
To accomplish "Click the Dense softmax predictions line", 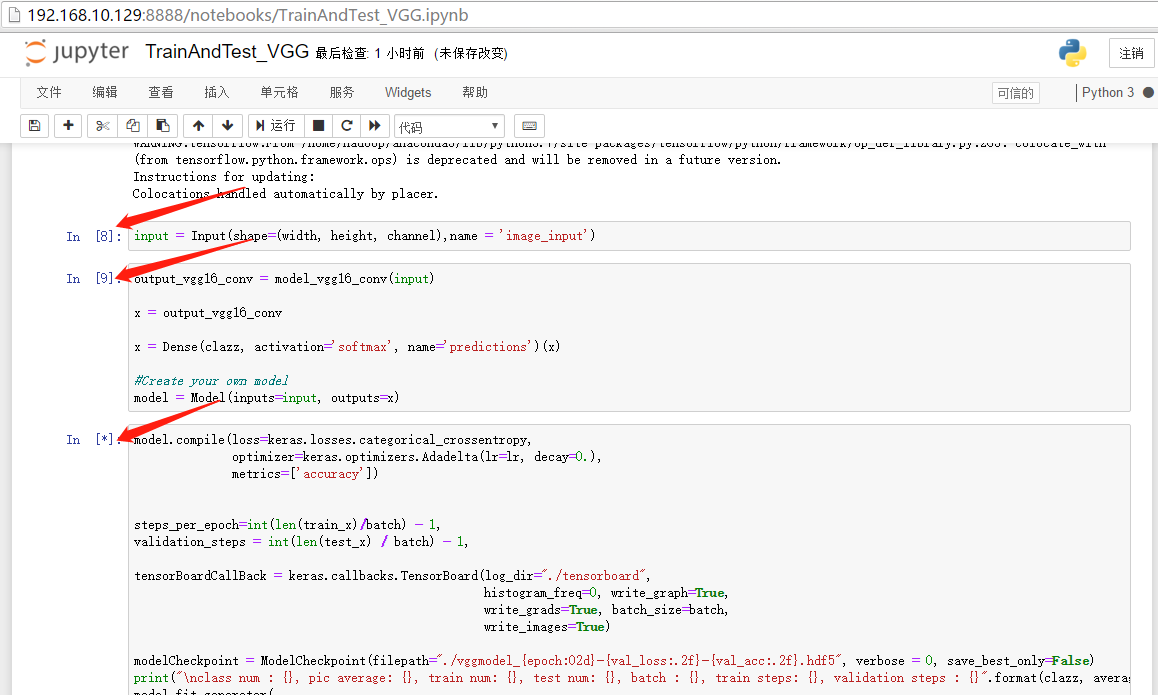I will tap(347, 346).
